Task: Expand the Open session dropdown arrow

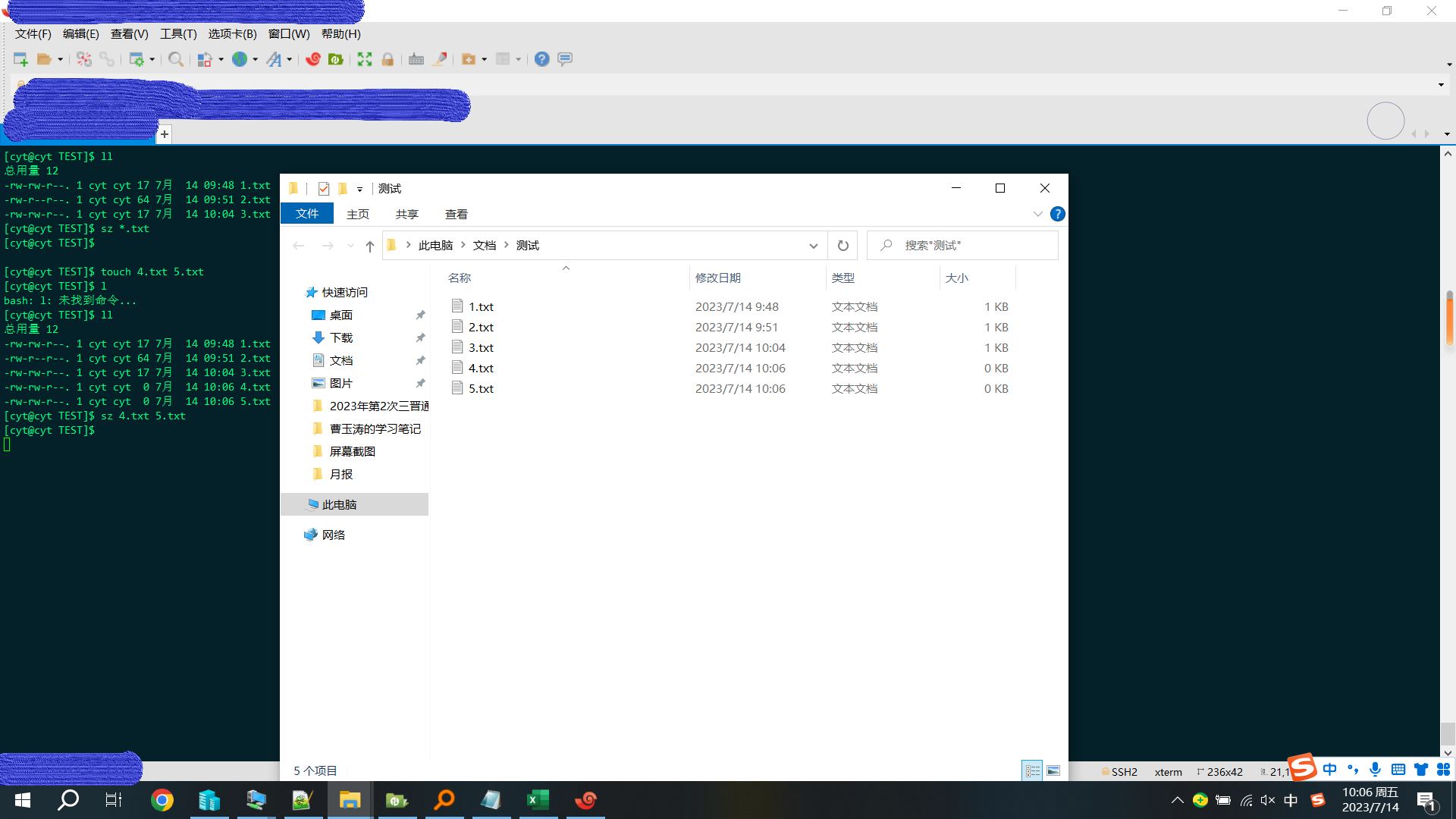Action: pos(61,59)
